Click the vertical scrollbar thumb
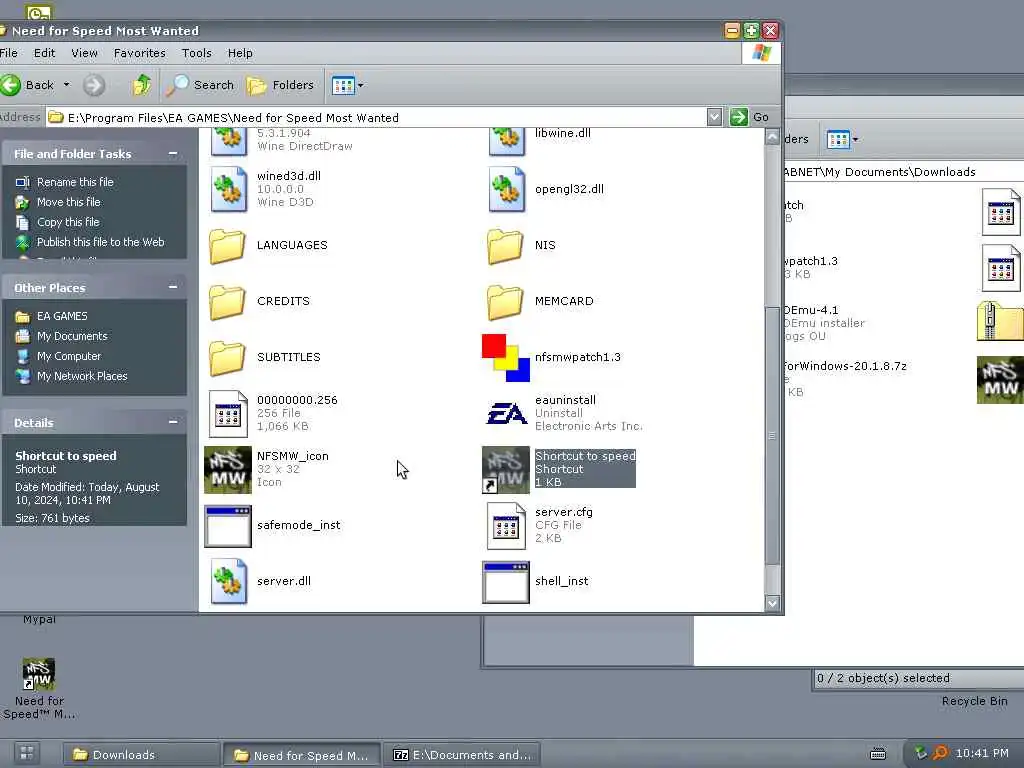Viewport: 1024px width, 768px height. tap(772, 436)
